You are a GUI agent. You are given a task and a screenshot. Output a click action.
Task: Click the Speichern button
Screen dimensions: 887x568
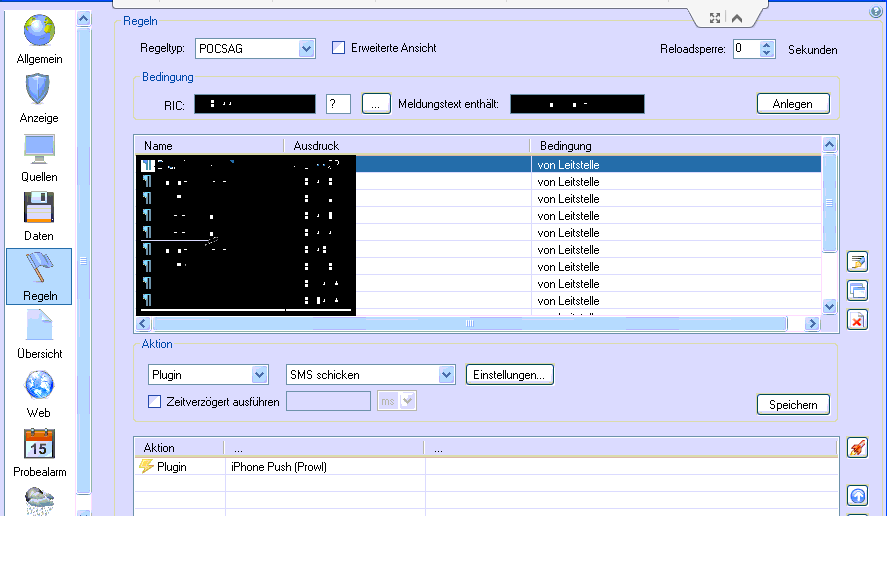pyautogui.click(x=793, y=405)
